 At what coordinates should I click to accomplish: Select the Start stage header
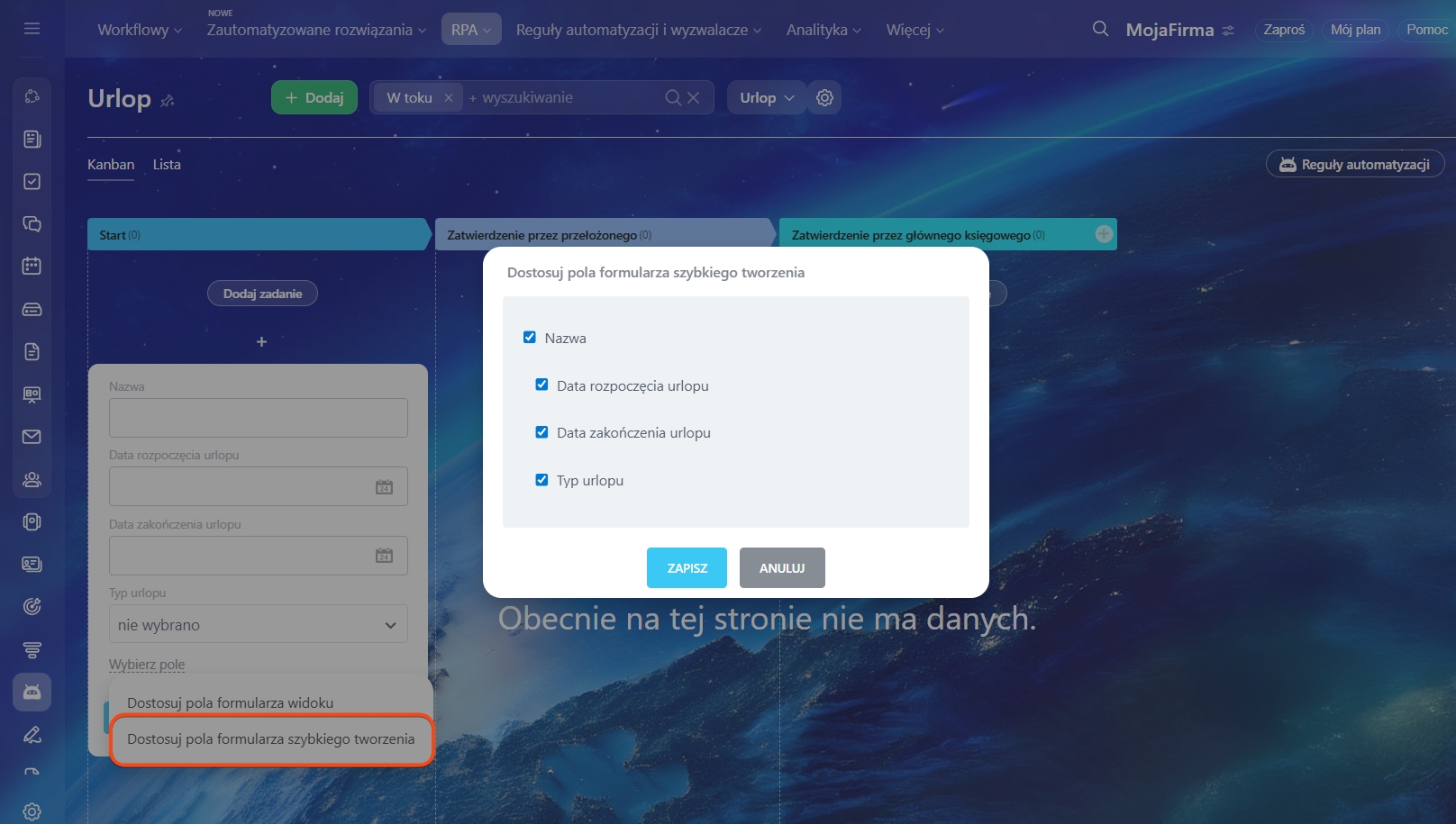(259, 234)
